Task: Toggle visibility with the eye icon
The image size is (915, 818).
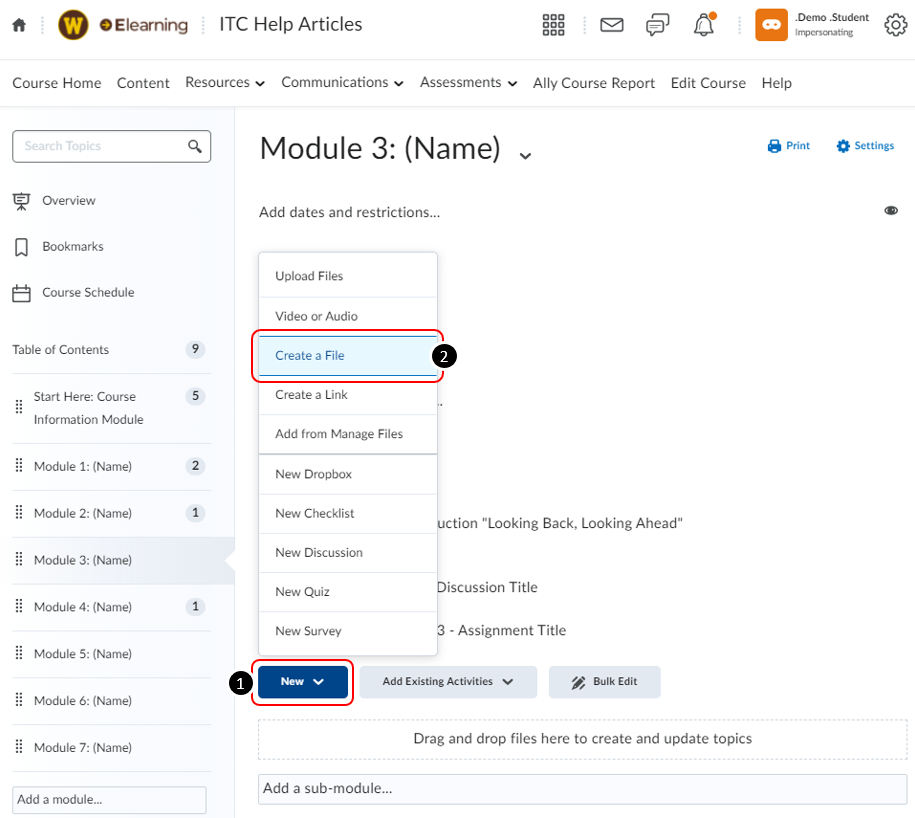Action: click(891, 210)
